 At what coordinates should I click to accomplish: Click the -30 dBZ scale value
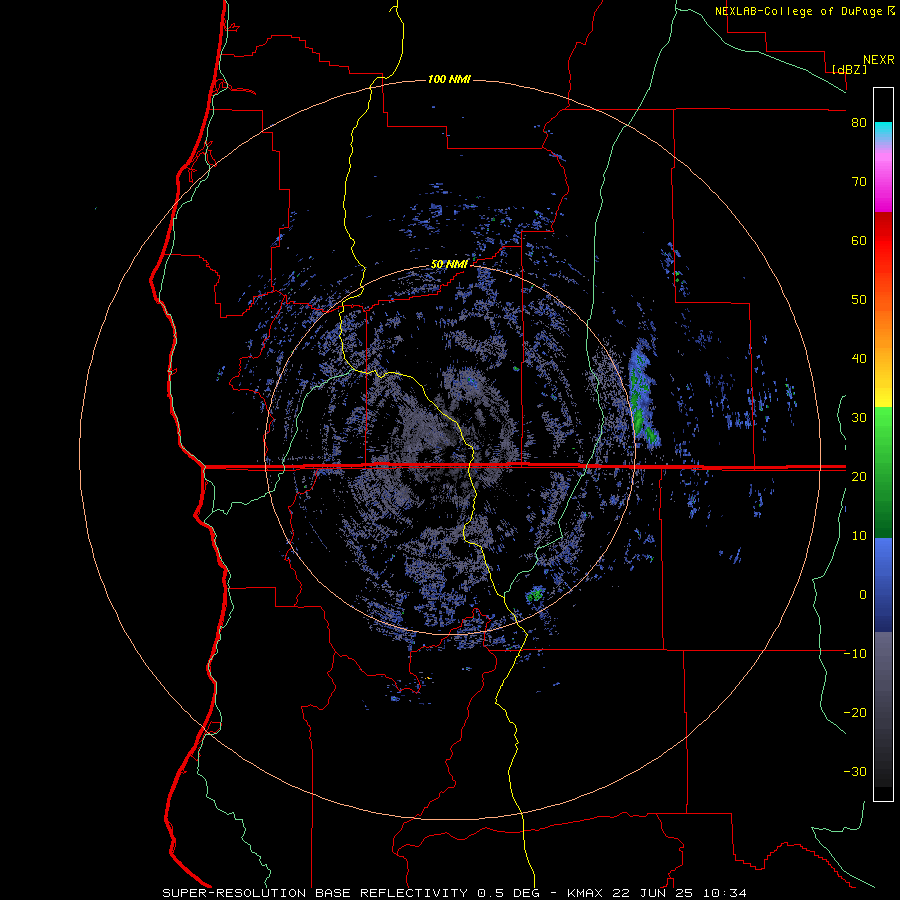coord(855,771)
